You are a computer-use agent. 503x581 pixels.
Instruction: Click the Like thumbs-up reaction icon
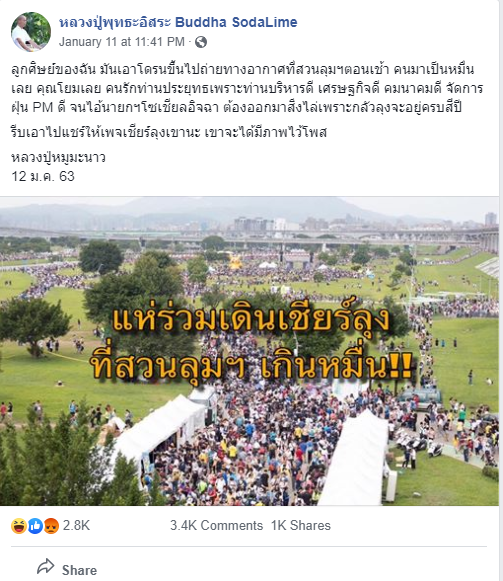pyautogui.click(x=35, y=525)
